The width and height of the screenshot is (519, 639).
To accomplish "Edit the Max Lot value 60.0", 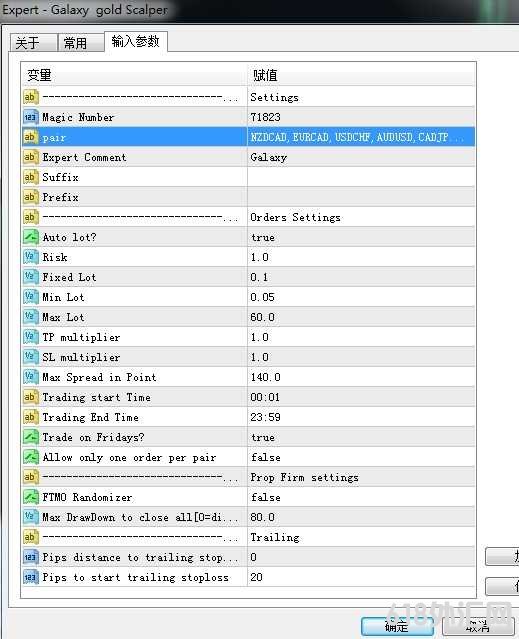I will pos(361,317).
